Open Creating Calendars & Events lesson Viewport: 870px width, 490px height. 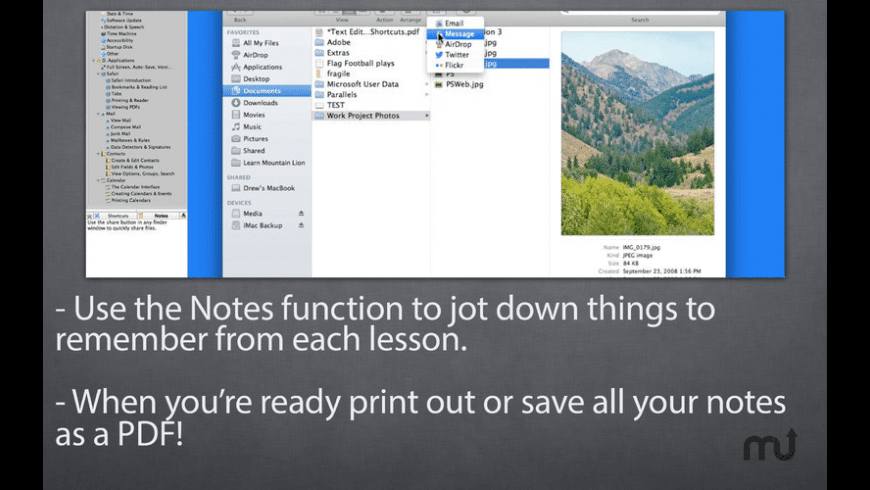(141, 194)
